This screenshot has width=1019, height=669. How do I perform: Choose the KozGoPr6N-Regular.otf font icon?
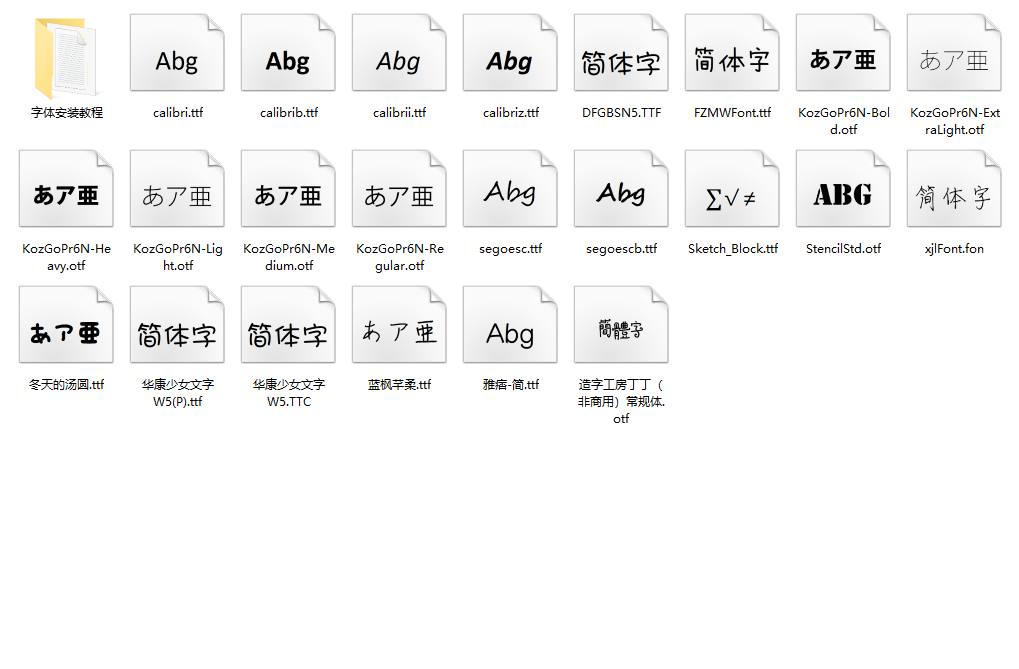400,189
